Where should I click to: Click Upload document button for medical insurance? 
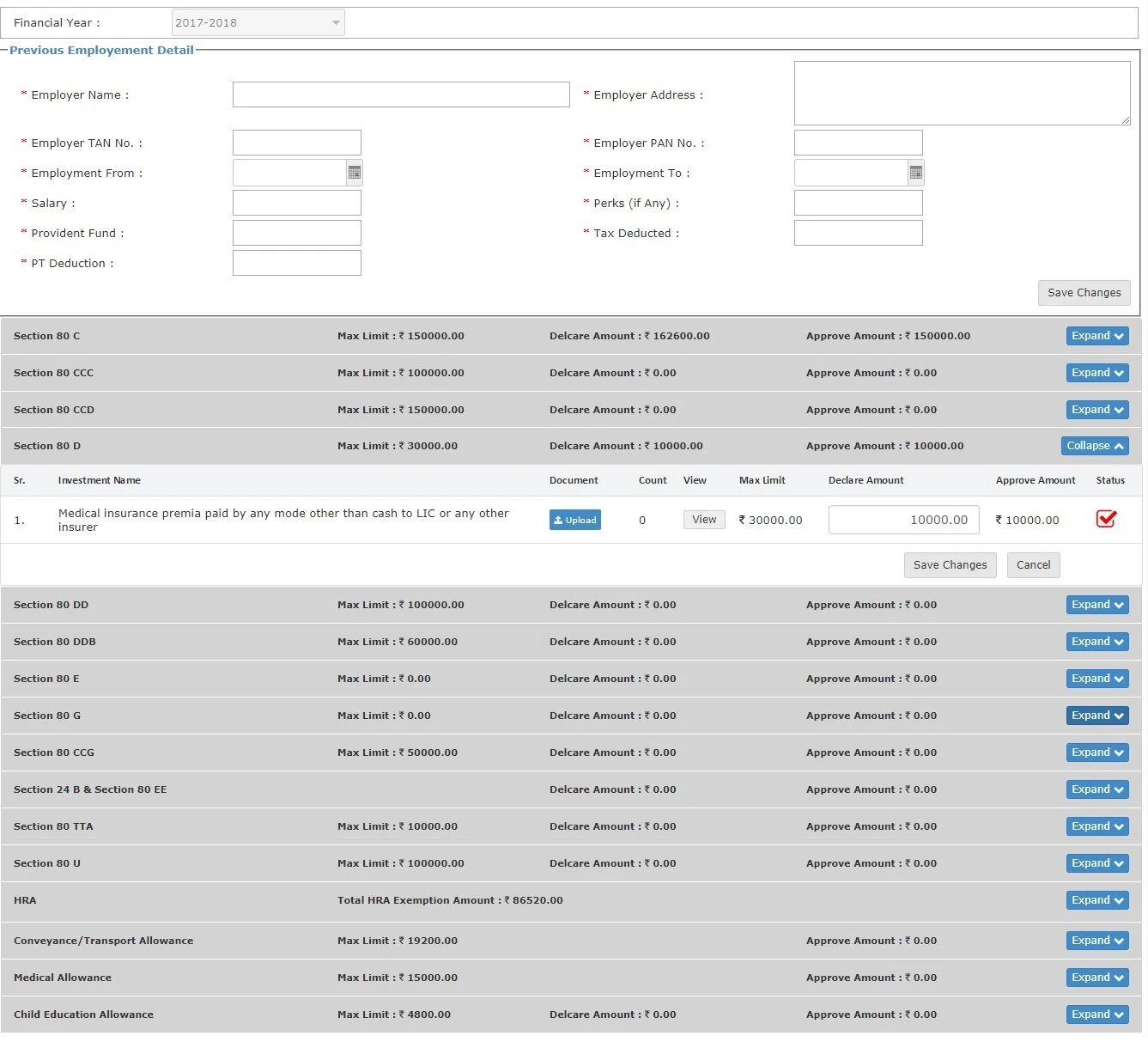pyautogui.click(x=574, y=520)
